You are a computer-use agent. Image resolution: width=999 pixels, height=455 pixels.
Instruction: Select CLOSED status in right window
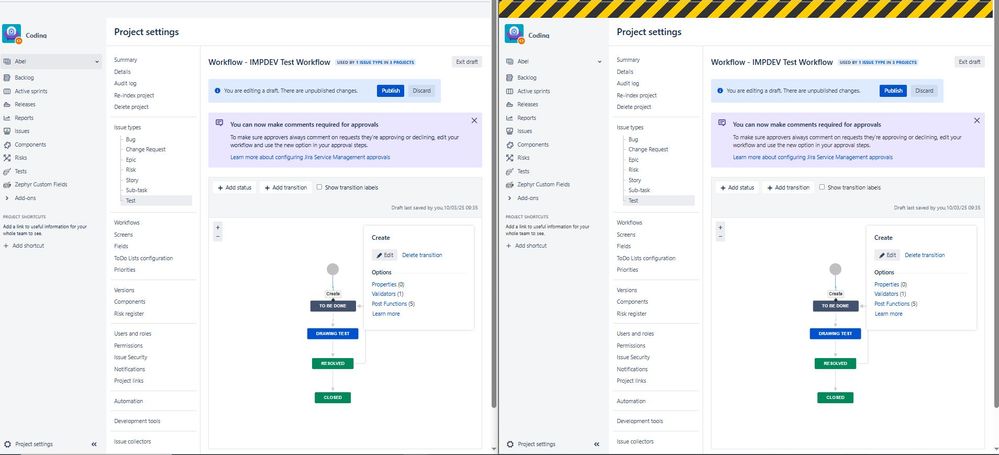(835, 397)
